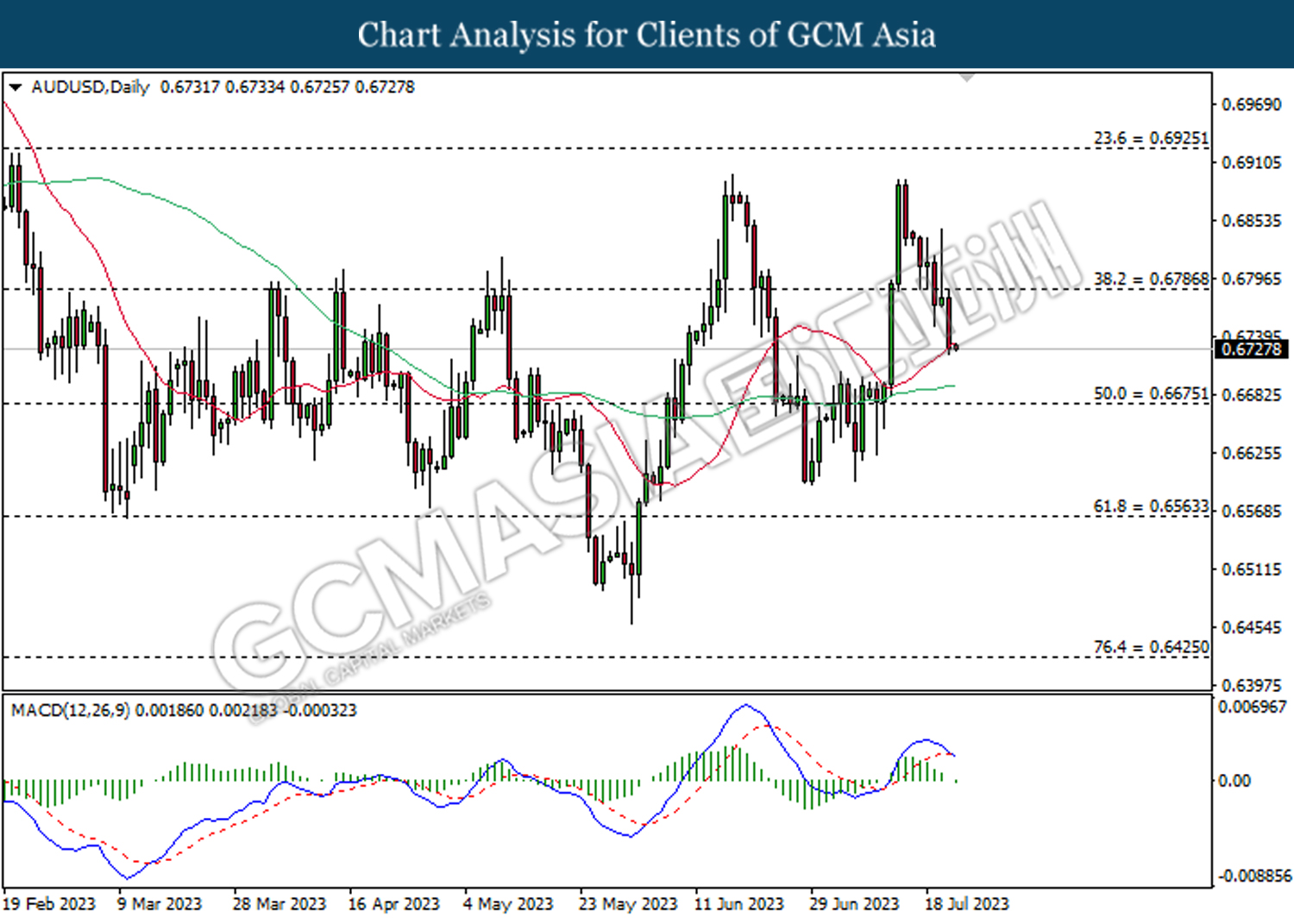Click the 0.00 MACD zero level label

(1234, 781)
